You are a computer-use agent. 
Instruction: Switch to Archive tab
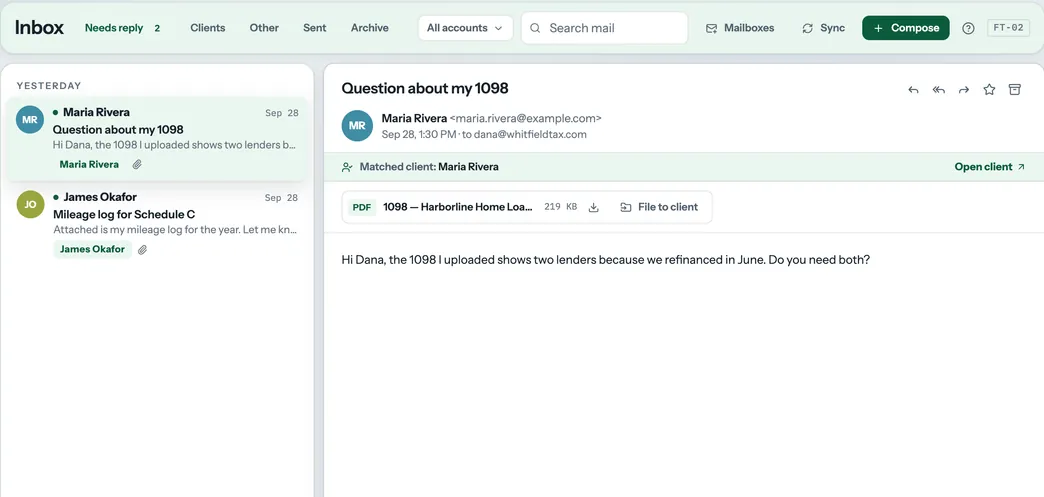(370, 28)
